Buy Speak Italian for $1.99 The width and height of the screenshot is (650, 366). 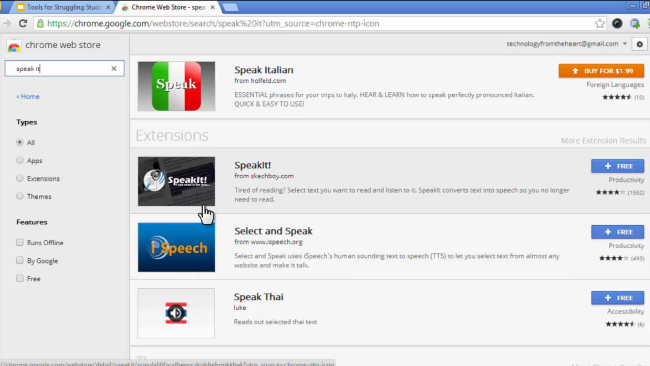coord(601,71)
